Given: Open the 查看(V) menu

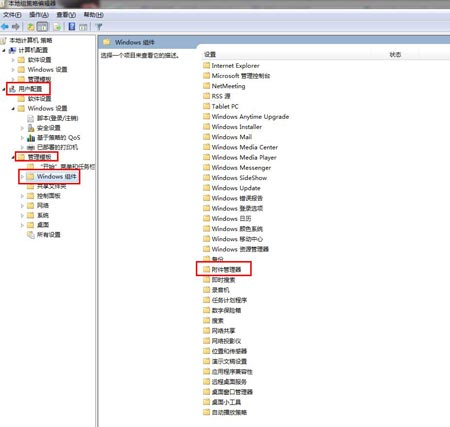Looking at the screenshot, I should tap(66, 15).
